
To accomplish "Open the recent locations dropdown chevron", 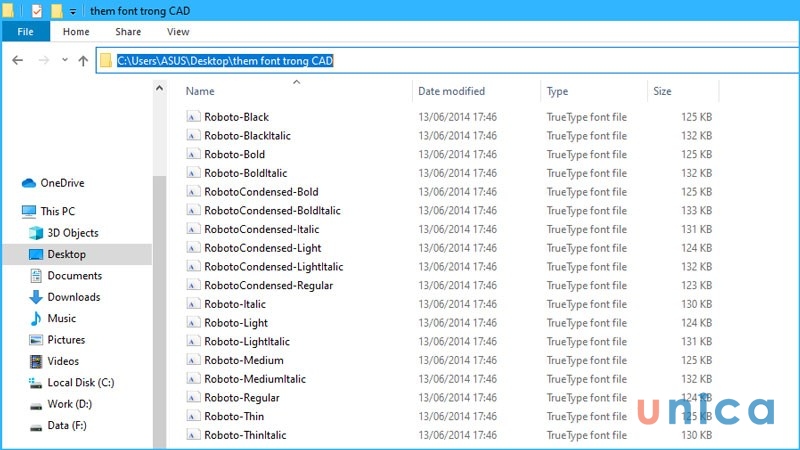I will pyautogui.click(x=65, y=61).
